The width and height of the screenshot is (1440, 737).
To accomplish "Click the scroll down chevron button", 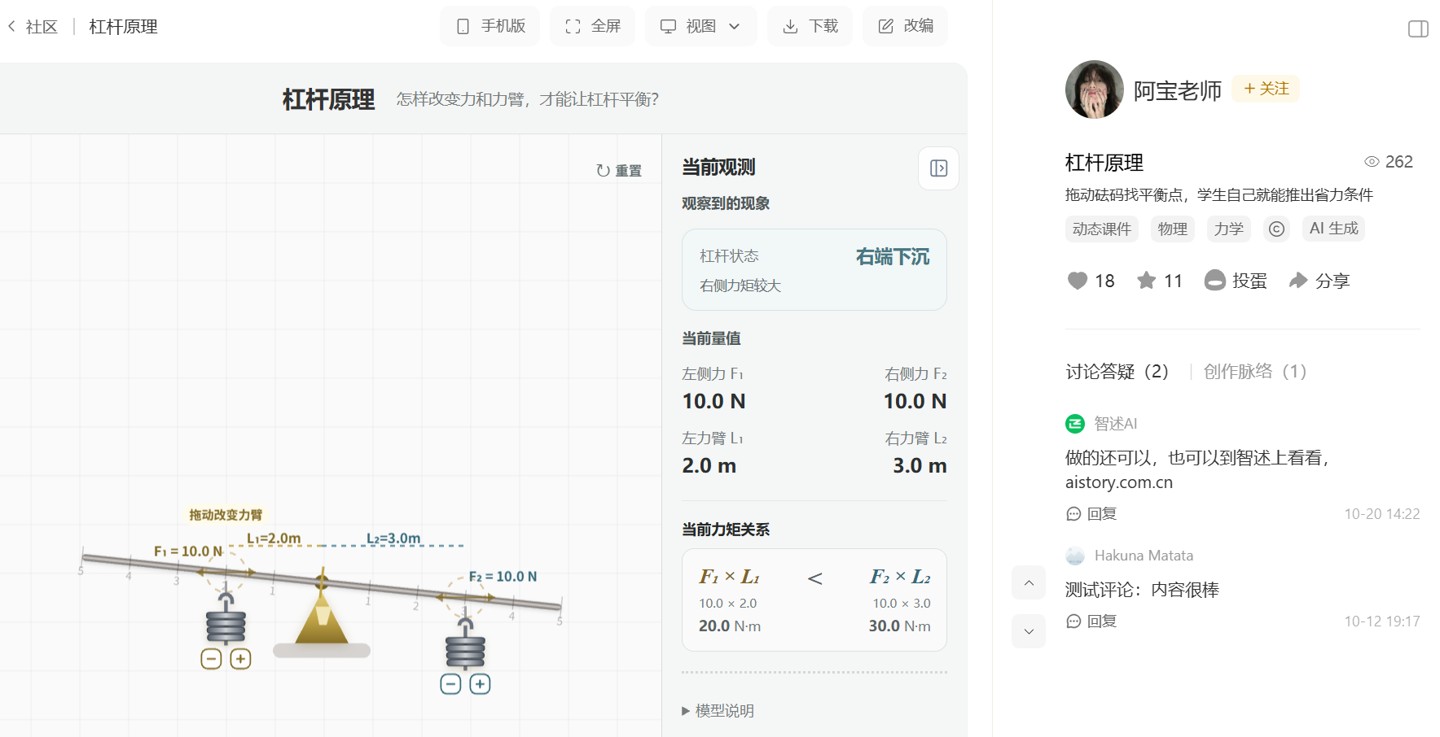I will tap(1029, 632).
